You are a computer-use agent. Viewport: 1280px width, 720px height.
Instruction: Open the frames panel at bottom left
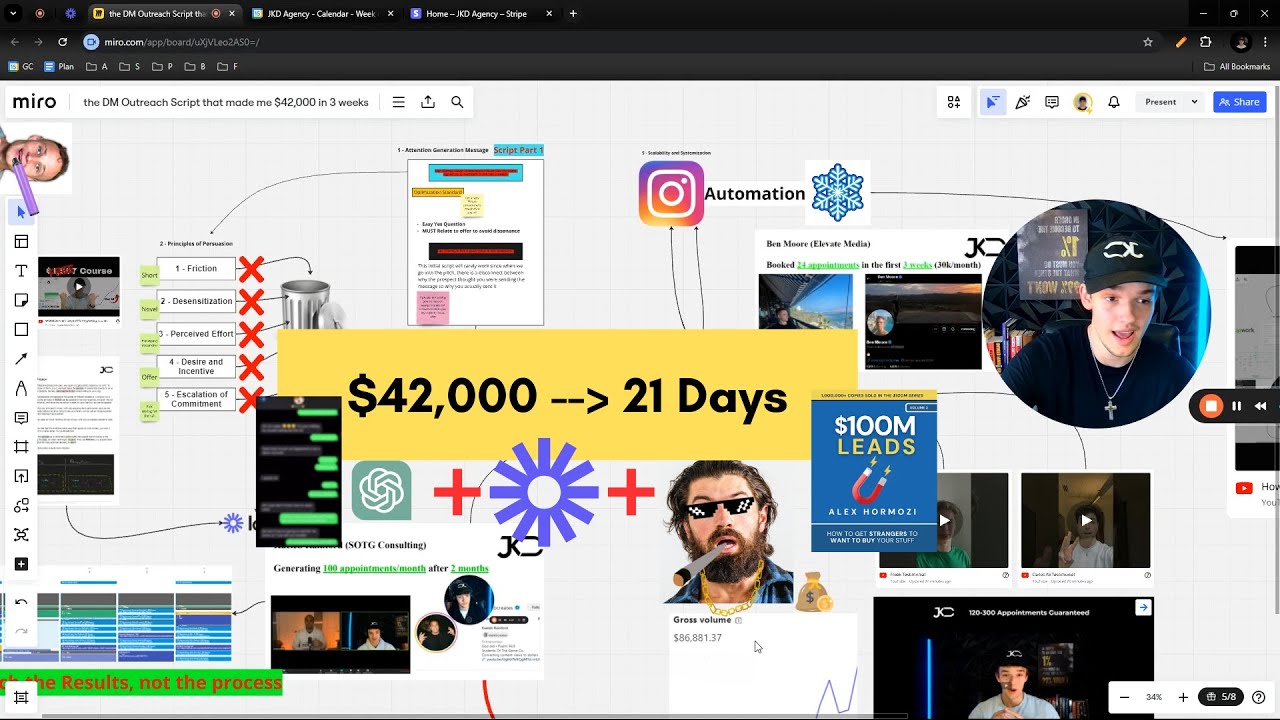[21, 697]
